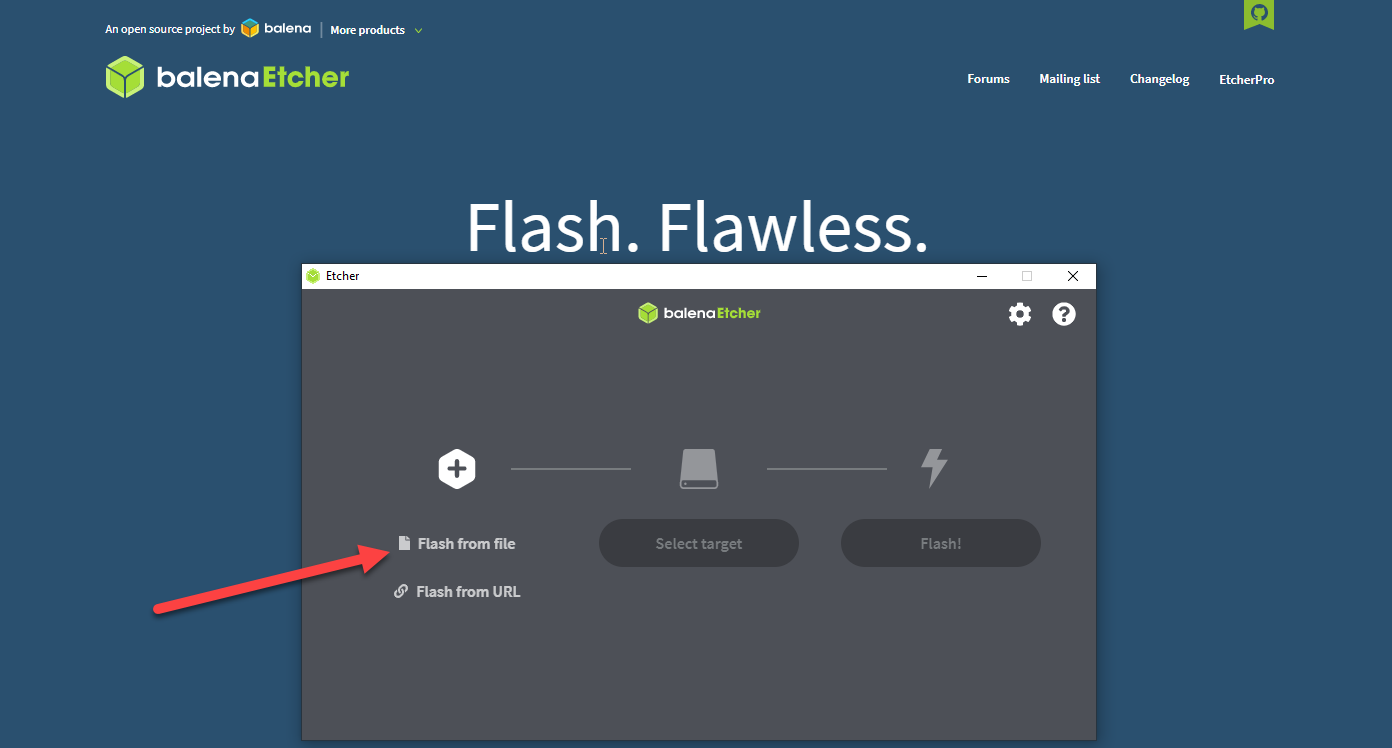The width and height of the screenshot is (1392, 748).
Task: Click the plus hexagon image icon
Action: 457,469
